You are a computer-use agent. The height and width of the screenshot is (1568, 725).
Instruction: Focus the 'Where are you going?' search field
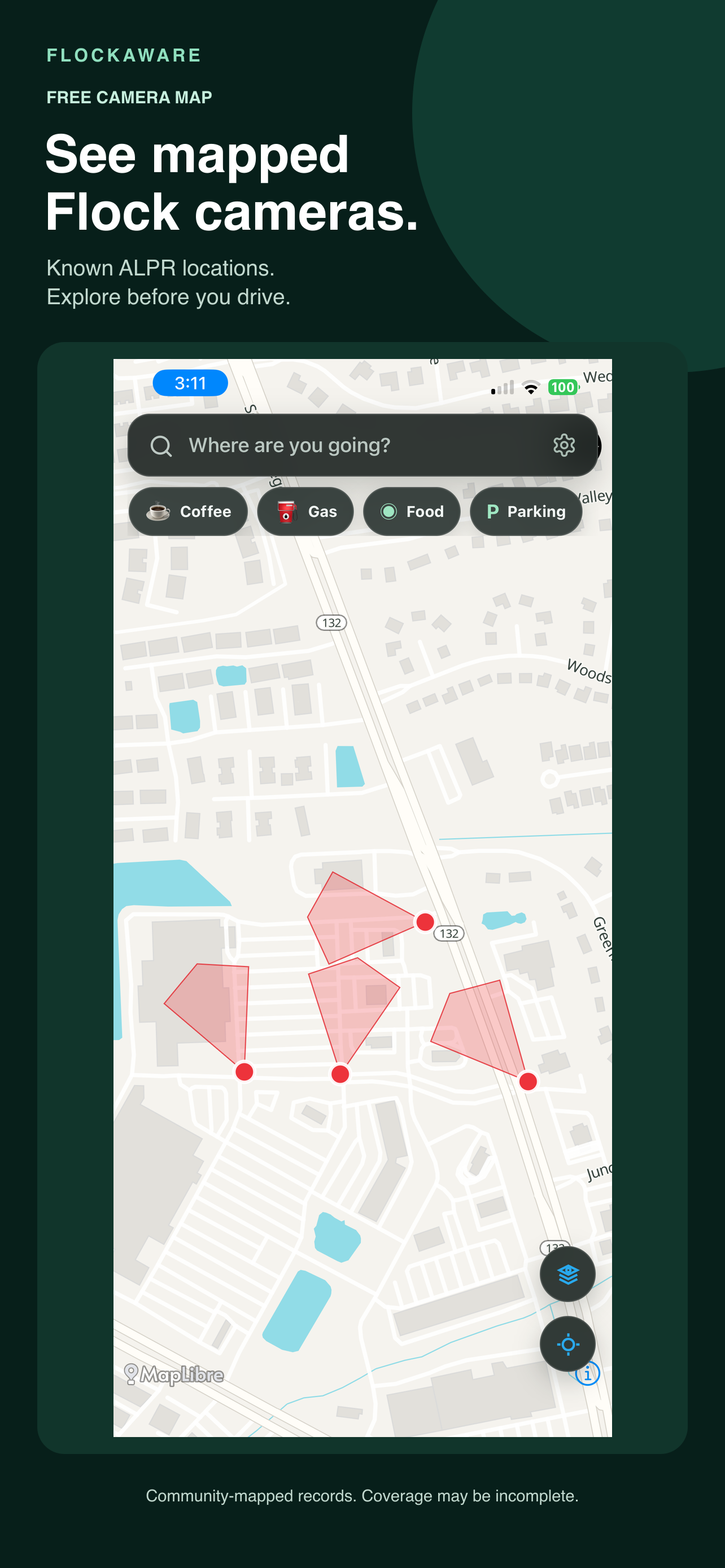click(x=363, y=445)
